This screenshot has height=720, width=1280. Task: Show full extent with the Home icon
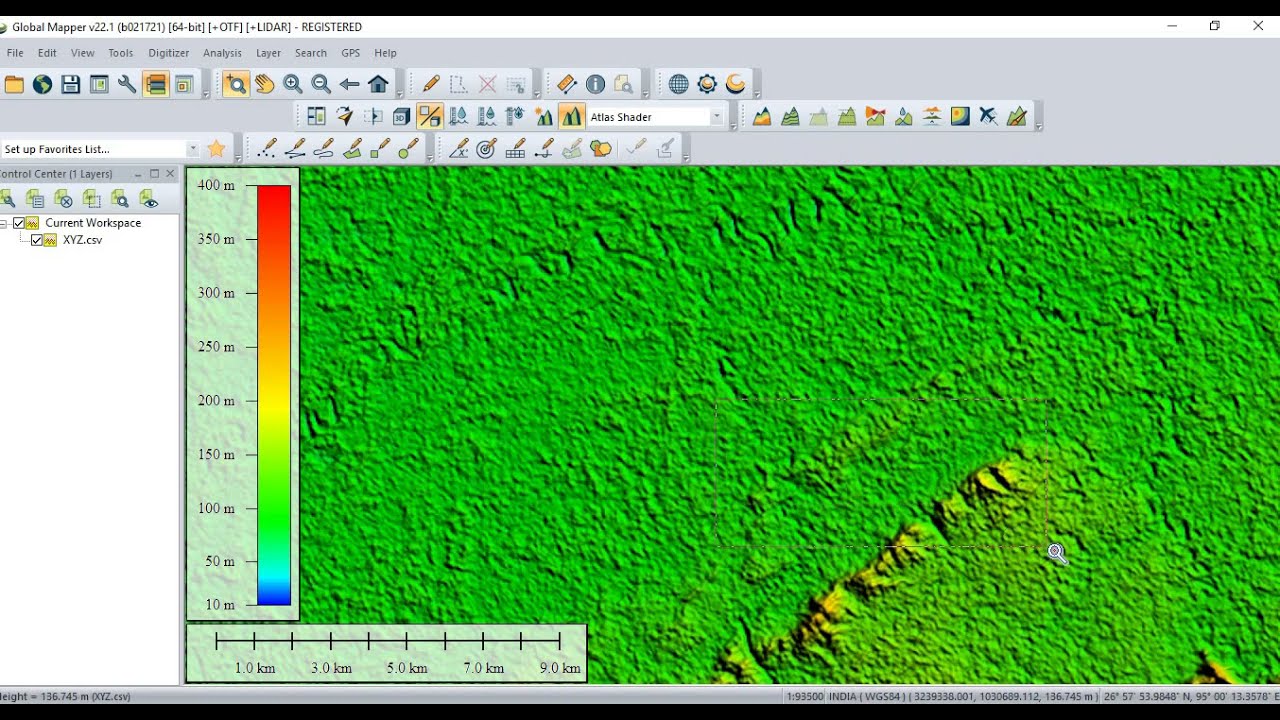click(x=378, y=85)
